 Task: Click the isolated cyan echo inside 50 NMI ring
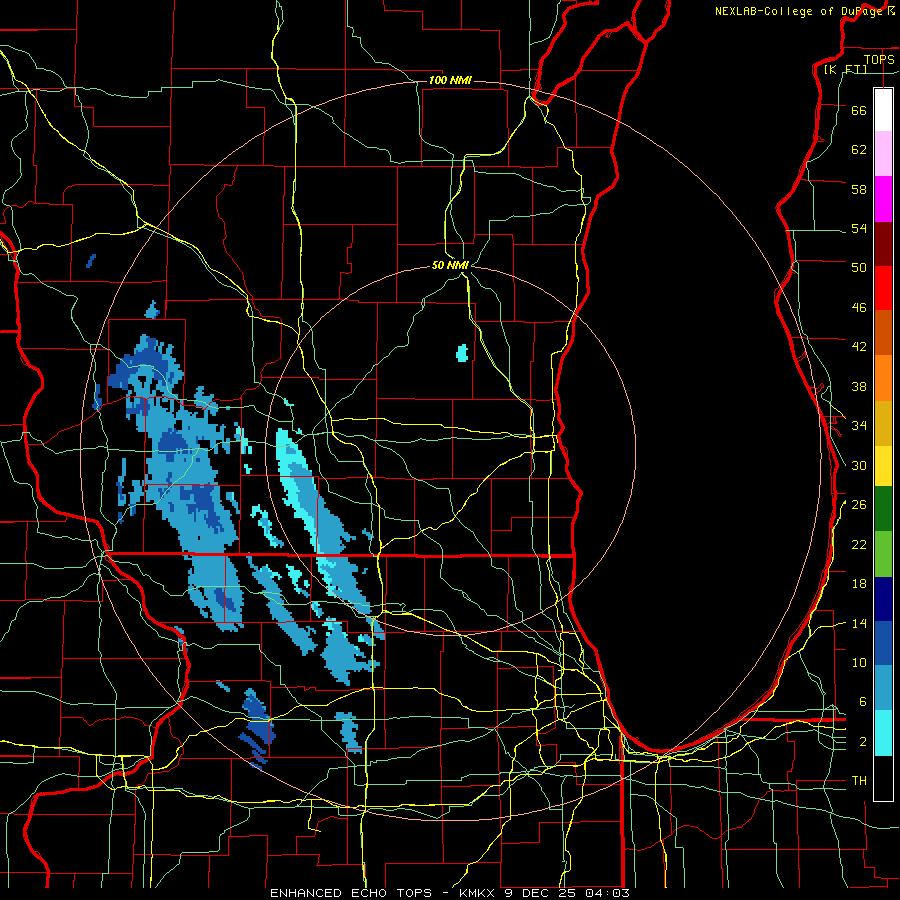462,352
